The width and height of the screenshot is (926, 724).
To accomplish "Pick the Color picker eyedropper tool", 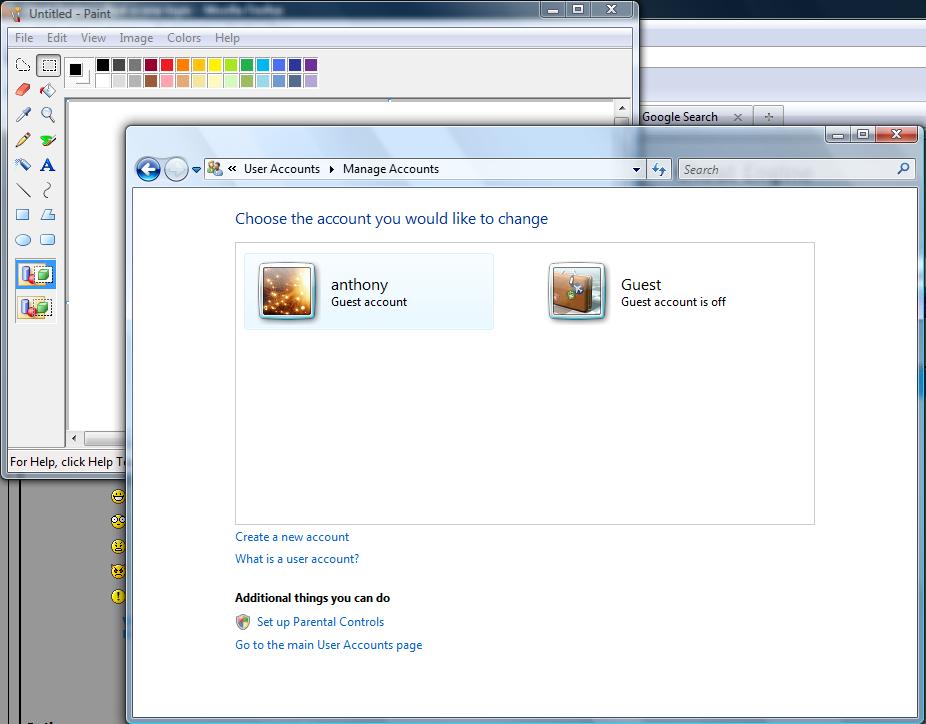I will [23, 115].
